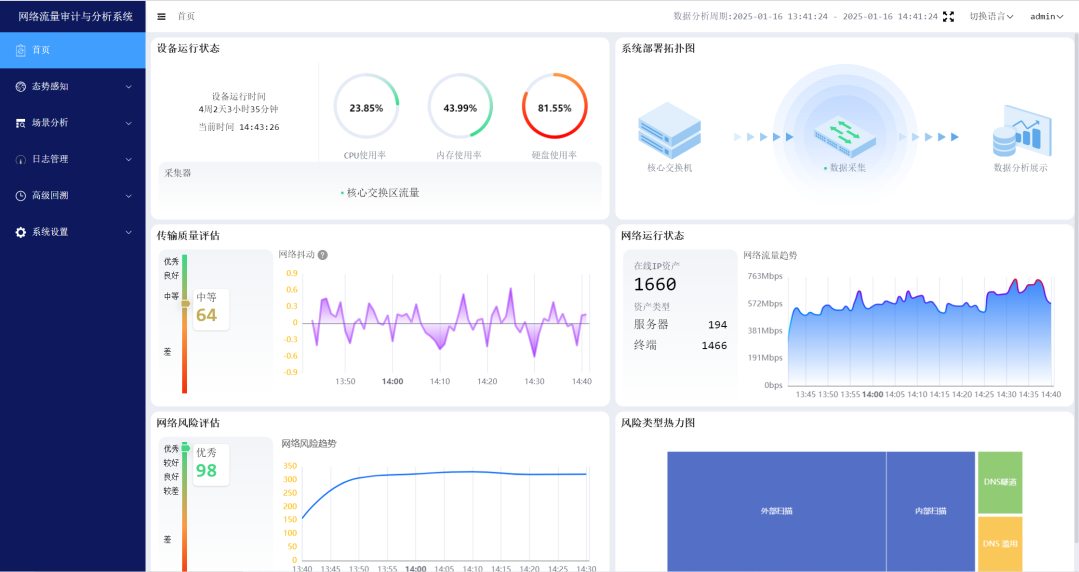The width and height of the screenshot is (1079, 572).
Task: Expand the 高级回溯 chevron
Action: pyautogui.click(x=129, y=195)
